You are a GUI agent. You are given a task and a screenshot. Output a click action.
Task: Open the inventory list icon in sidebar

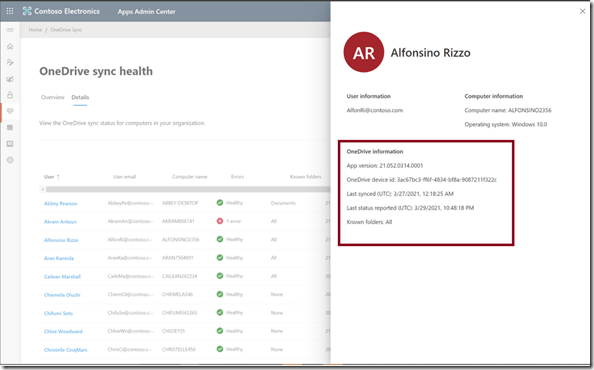(x=10, y=127)
